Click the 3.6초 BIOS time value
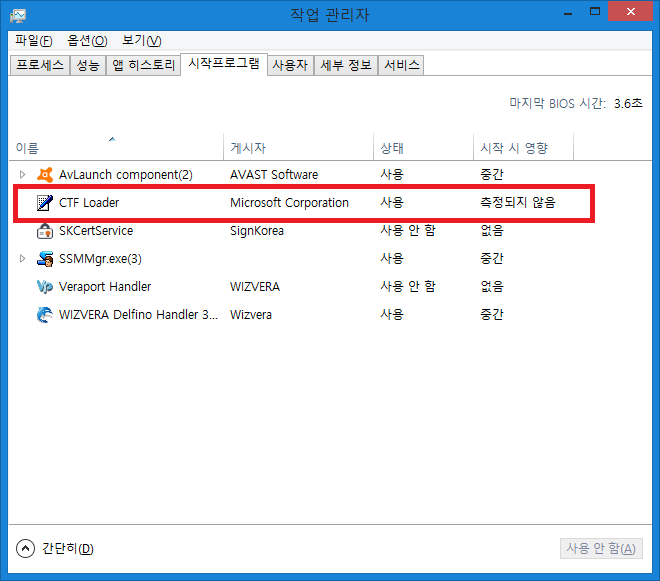Image resolution: width=660 pixels, height=581 pixels. pyautogui.click(x=628, y=104)
